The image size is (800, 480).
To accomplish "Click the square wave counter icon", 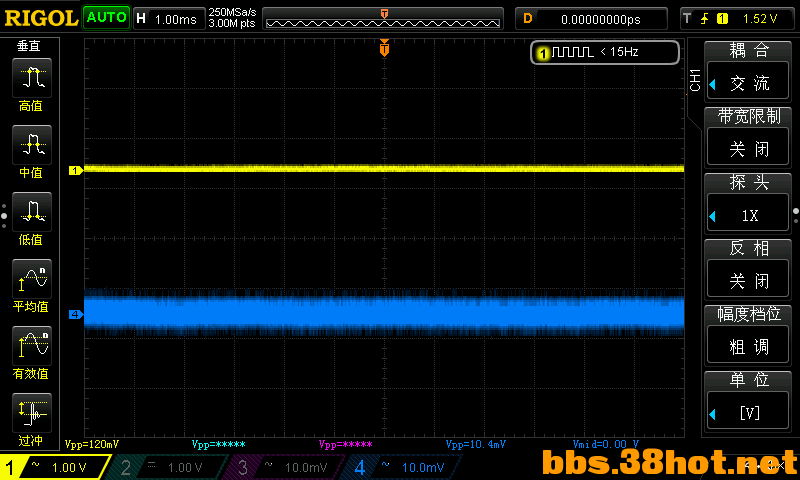I will pyautogui.click(x=572, y=52).
